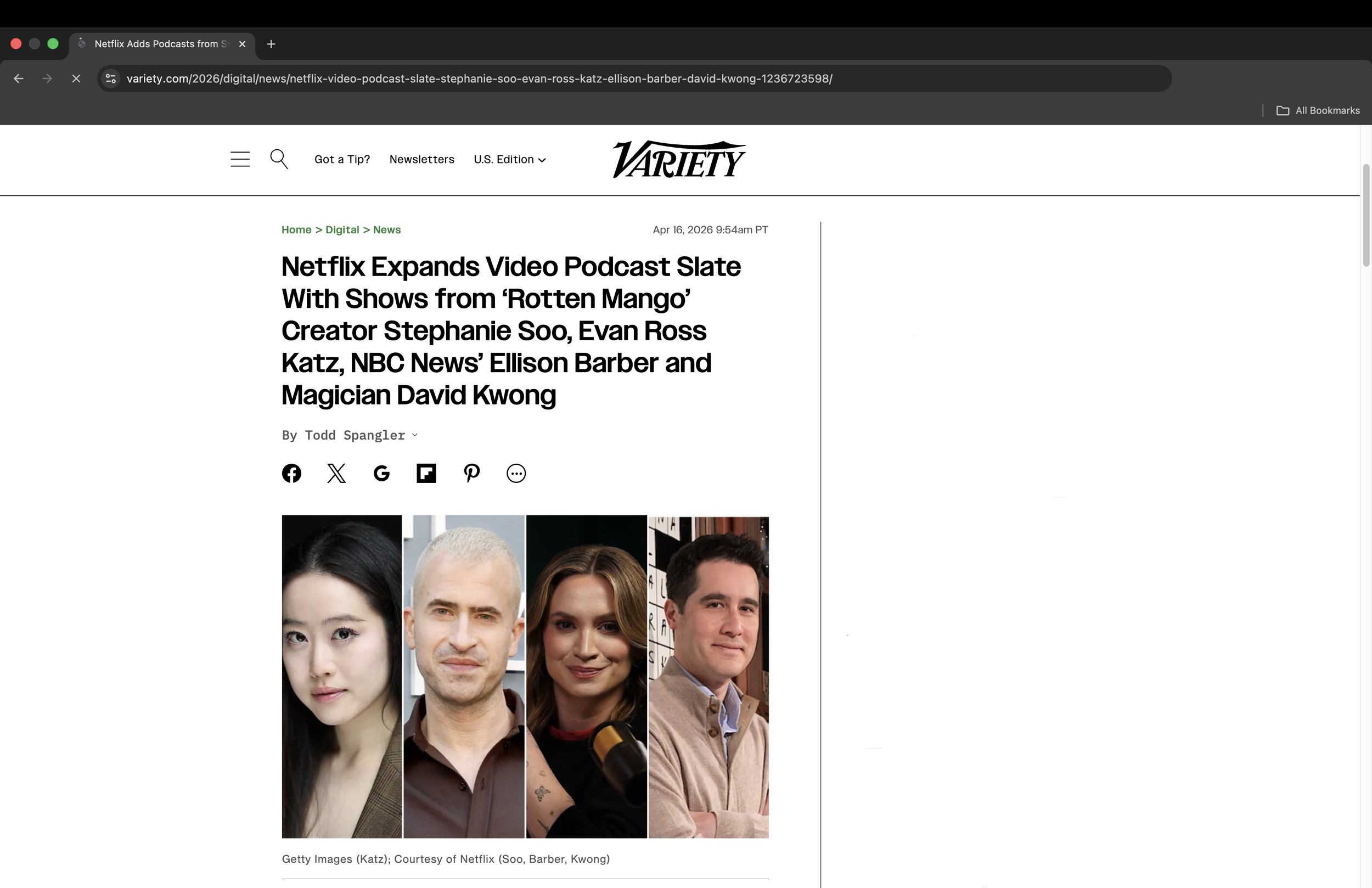Click the article headline text
The image size is (1372, 888).
tap(511, 331)
